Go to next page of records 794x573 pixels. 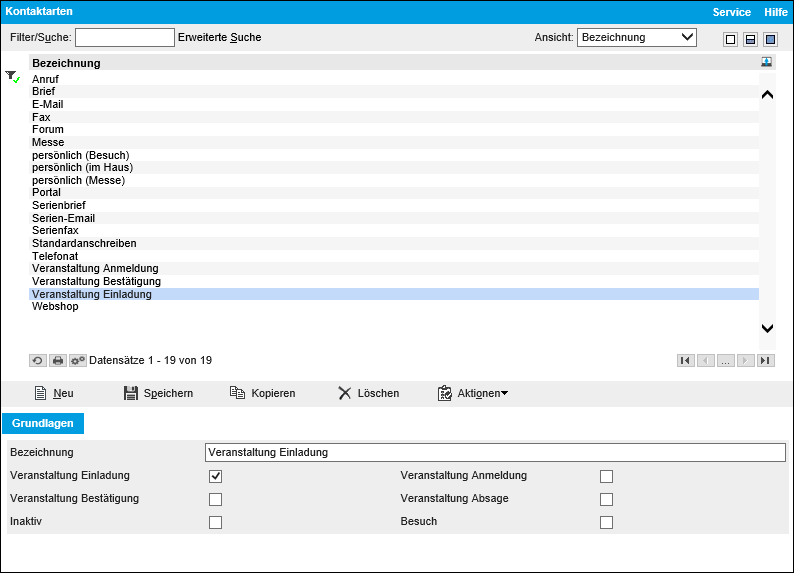coord(745,360)
